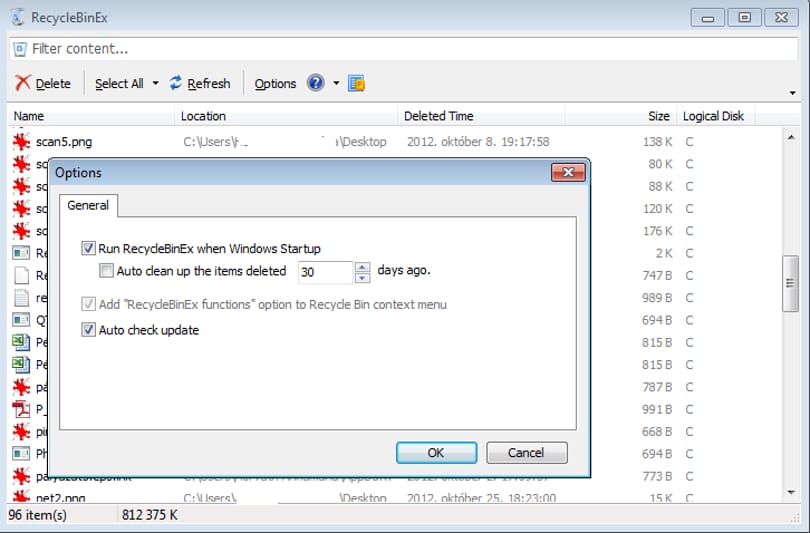This screenshot has width=810, height=533.
Task: Click the disabled context menu option checkbox
Action: 88,304
